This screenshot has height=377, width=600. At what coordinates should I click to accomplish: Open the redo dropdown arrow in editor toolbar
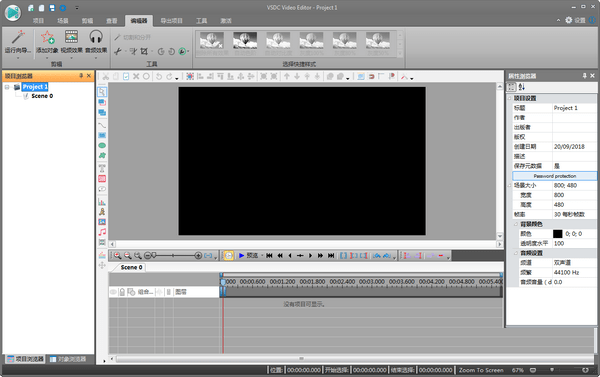(177, 78)
